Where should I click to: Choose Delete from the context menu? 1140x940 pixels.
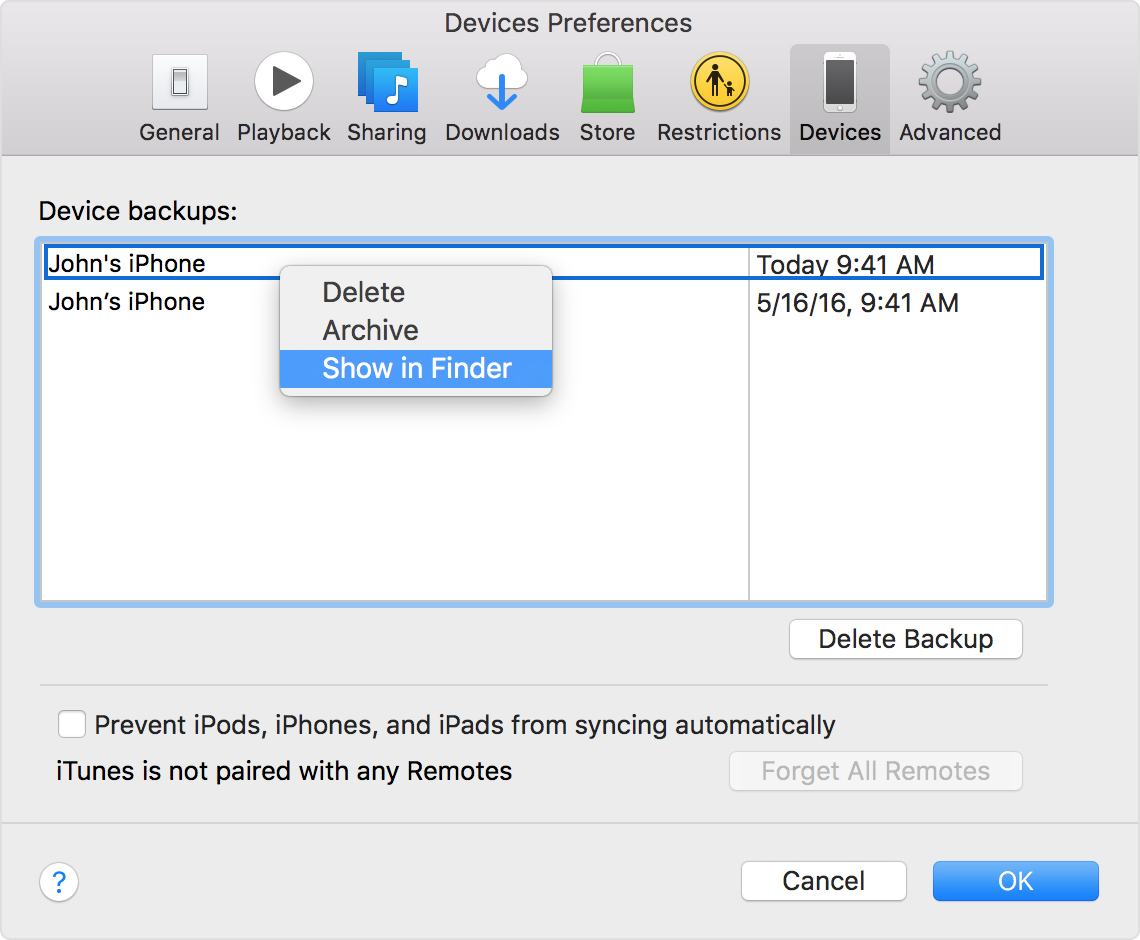point(364,292)
